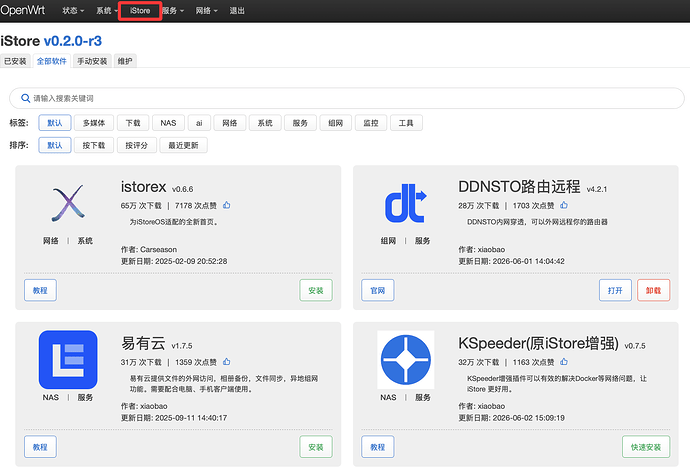Image resolution: width=690 pixels, height=470 pixels.
Task: Sort by 默认 order
Action: [55, 145]
